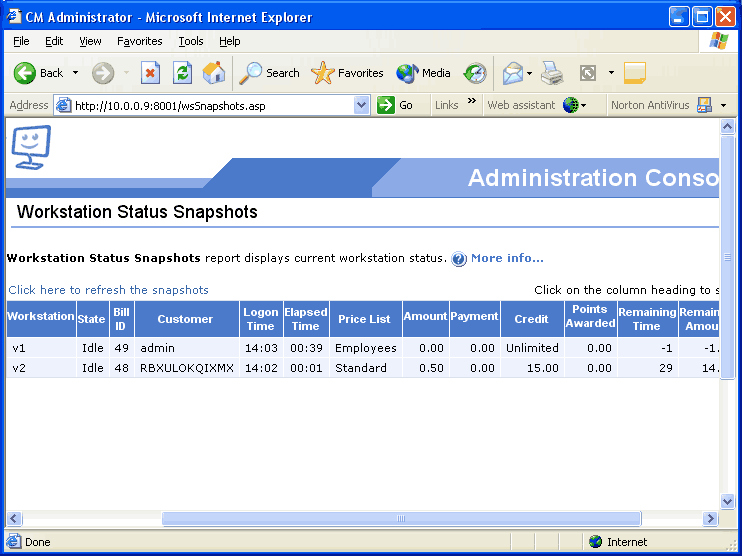742x556 pixels.
Task: Click the horizontal scrollbar thumb
Action: [x=401, y=518]
